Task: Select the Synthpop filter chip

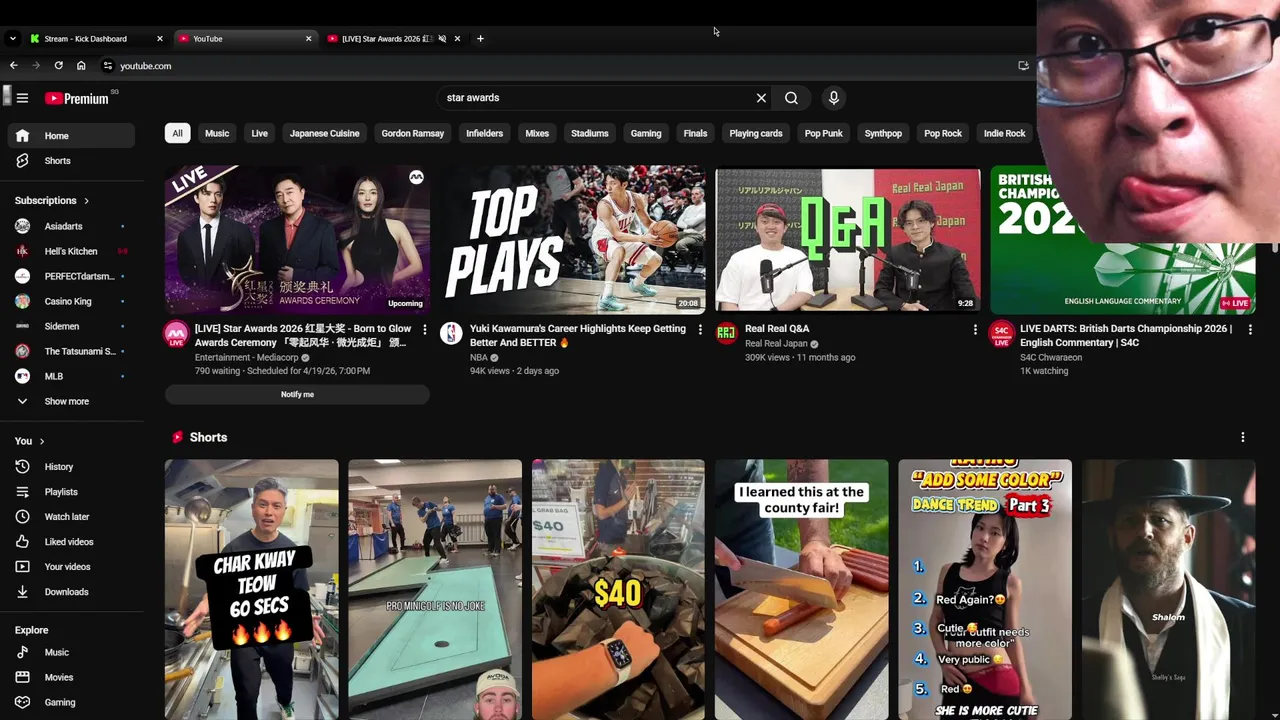Action: [x=883, y=133]
